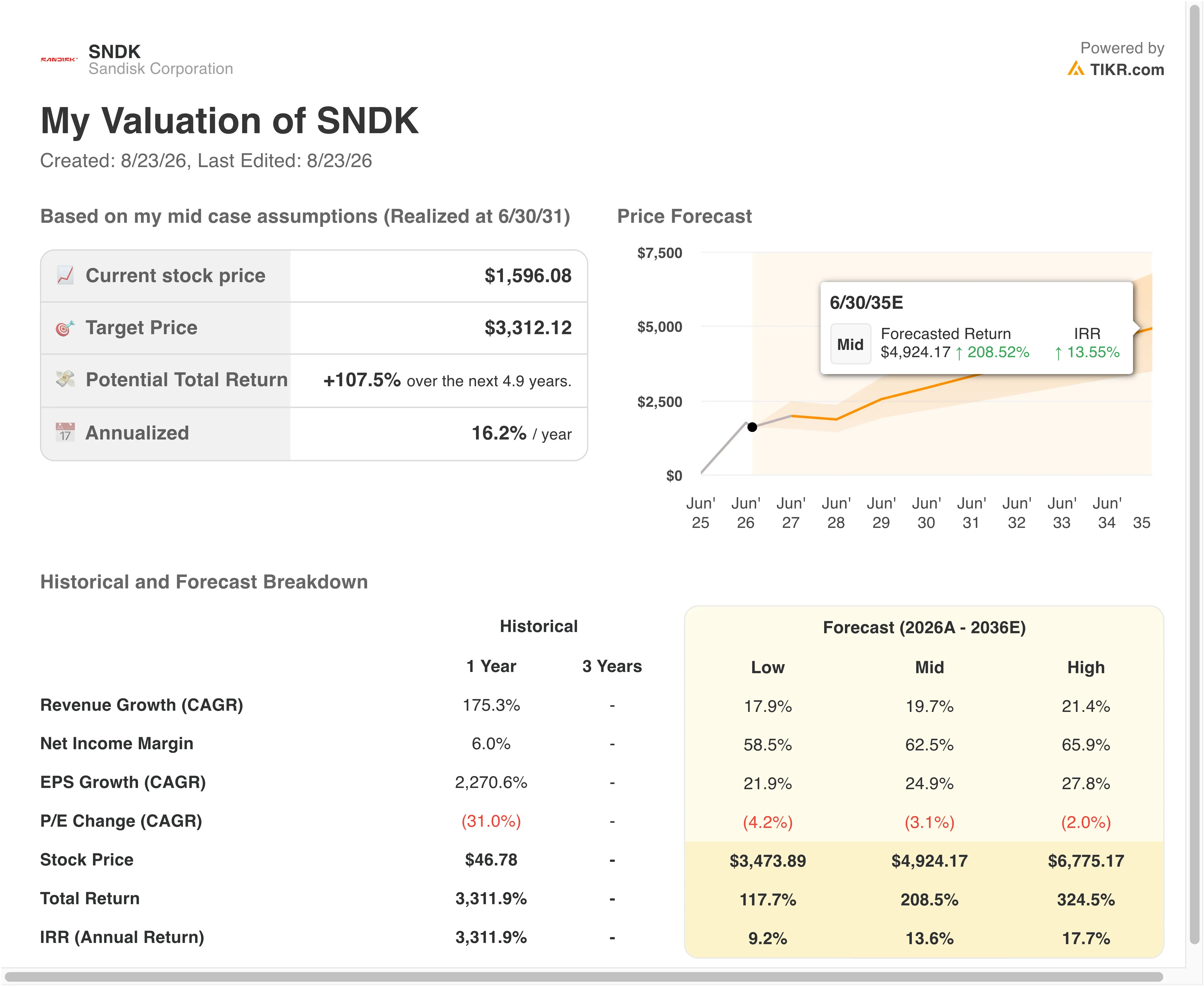Viewport: 1204px width, 987px height.
Task: Click the Jun' 34 x-axis label
Action: tap(1107, 513)
